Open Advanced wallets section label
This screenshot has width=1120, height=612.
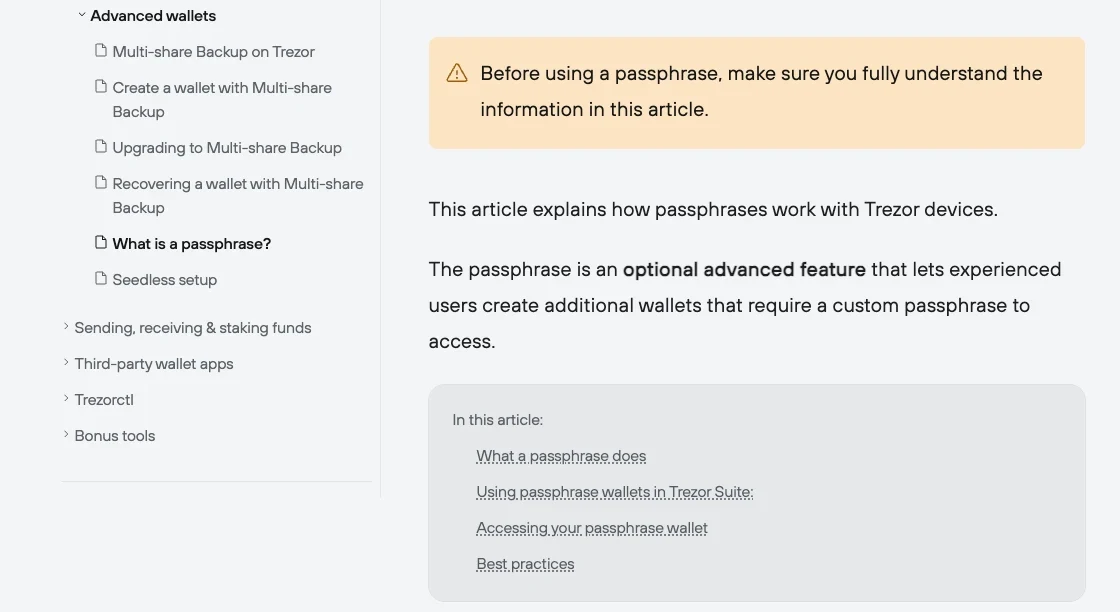click(x=153, y=16)
